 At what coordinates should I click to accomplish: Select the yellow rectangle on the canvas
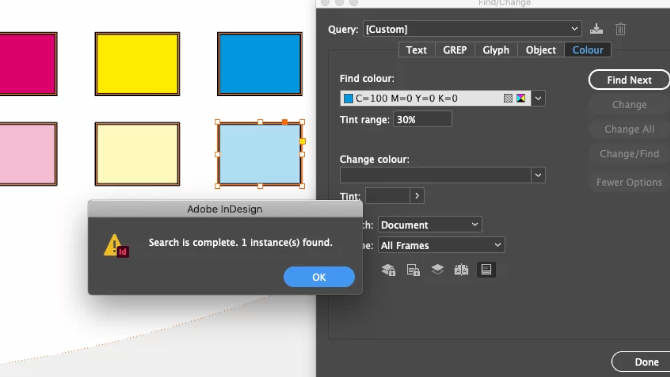(137, 64)
